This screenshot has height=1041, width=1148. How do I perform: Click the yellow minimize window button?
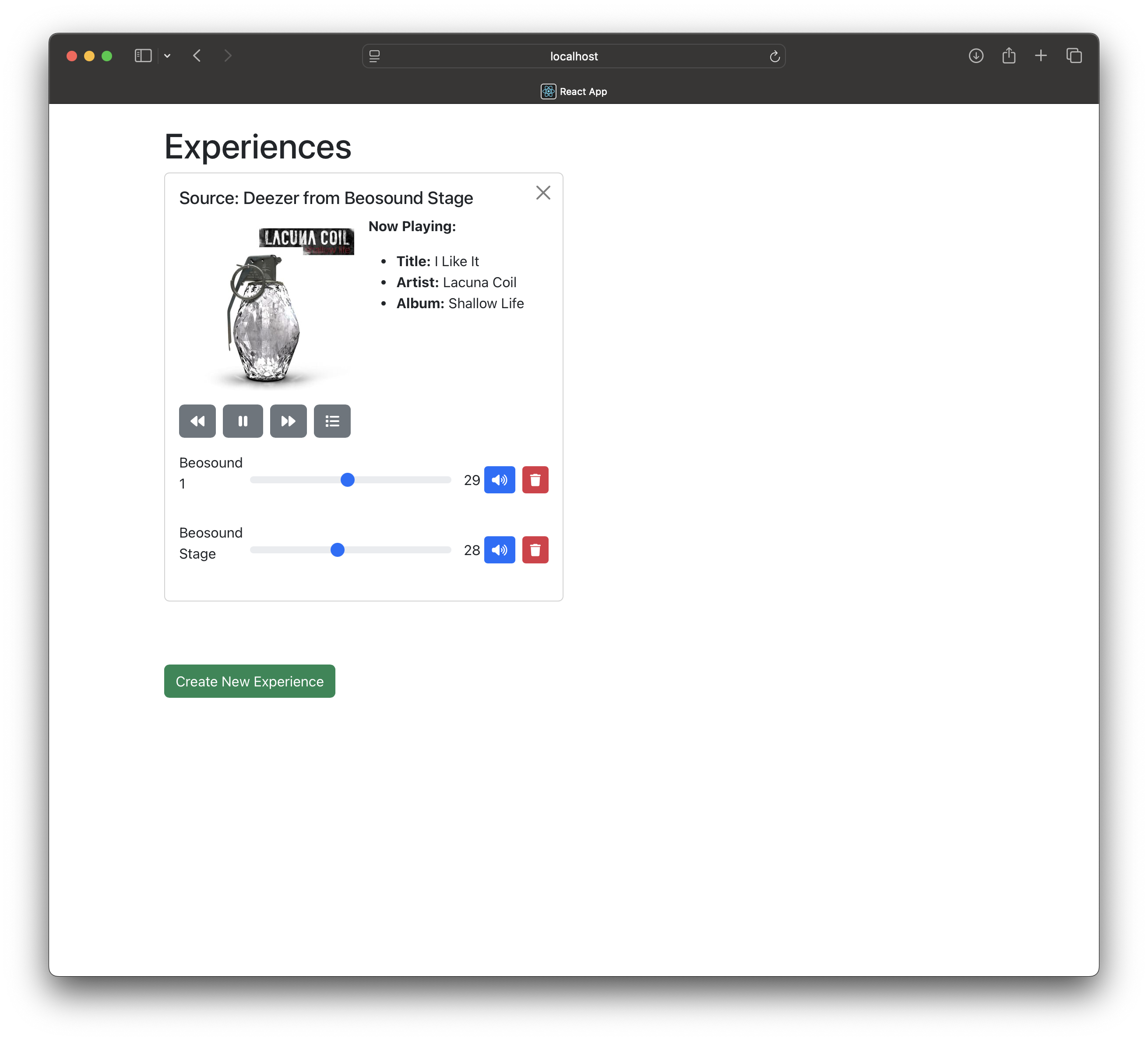(89, 56)
